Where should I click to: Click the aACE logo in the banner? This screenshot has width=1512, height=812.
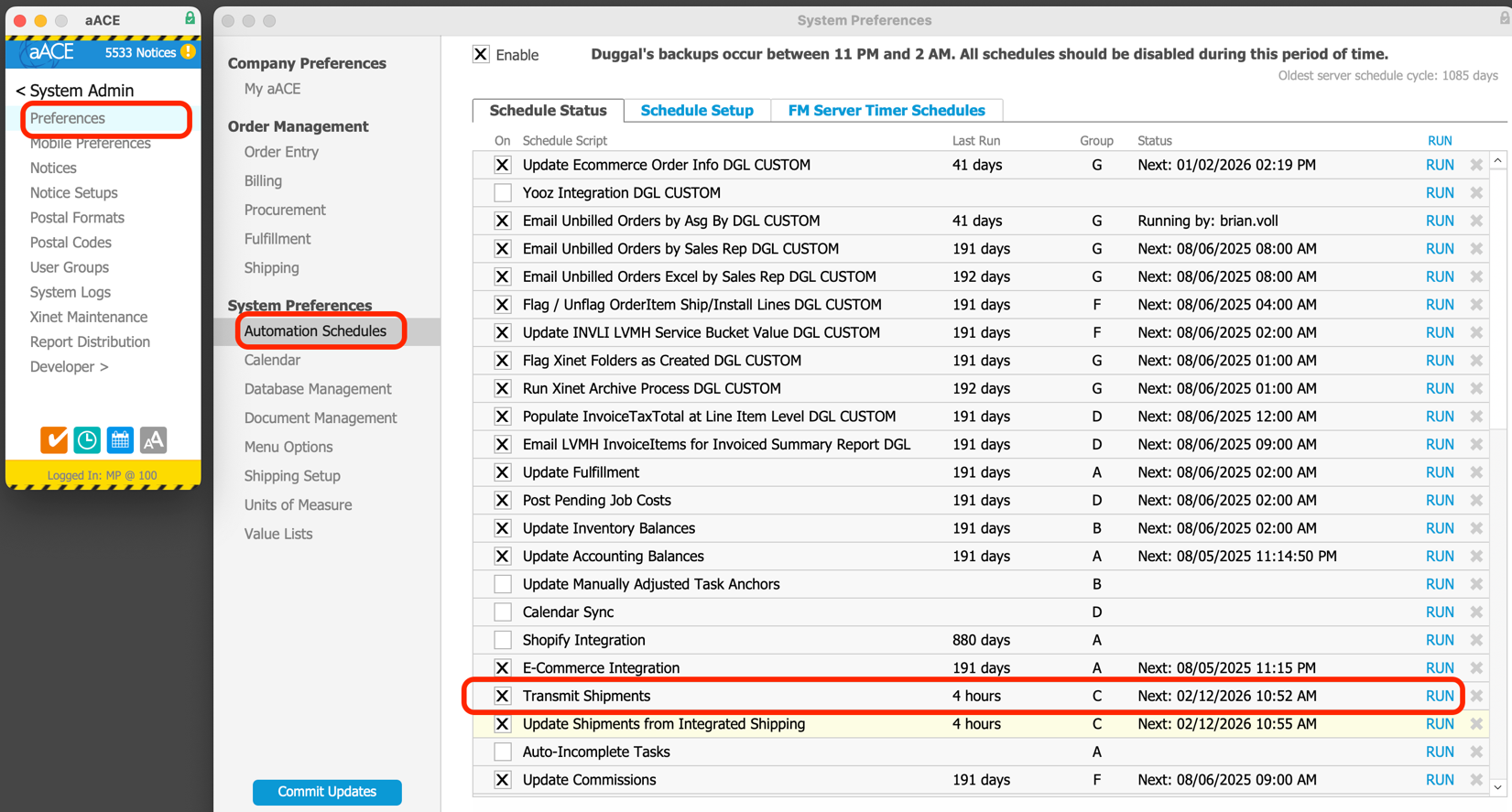tap(51, 52)
